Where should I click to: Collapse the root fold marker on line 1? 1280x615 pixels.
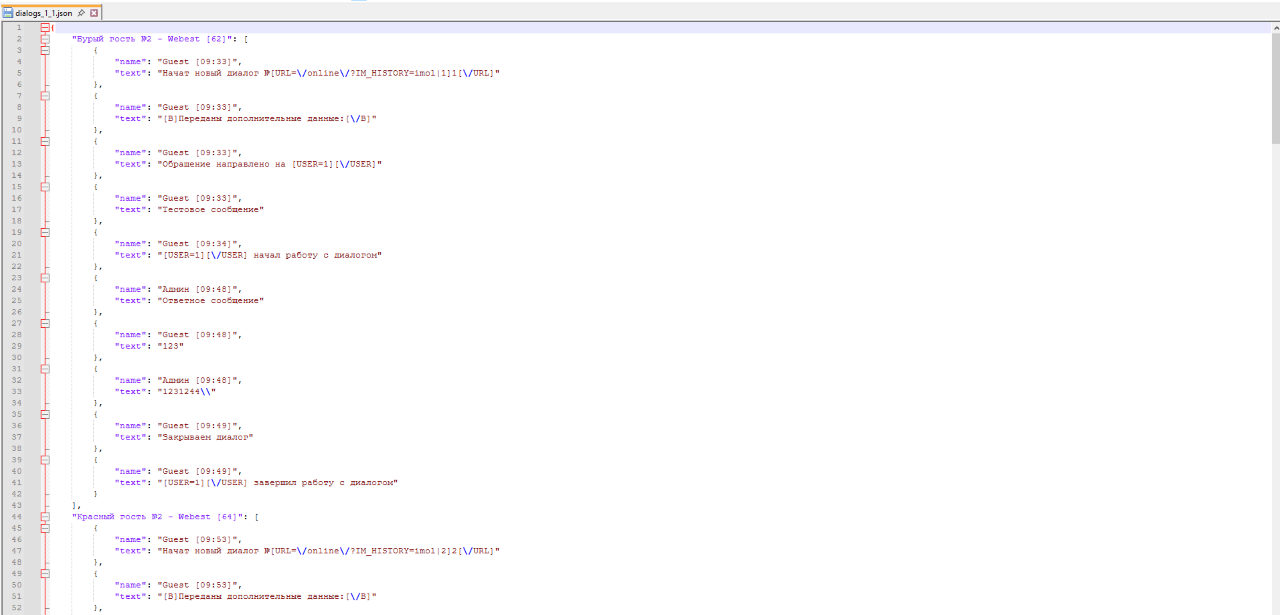point(44,27)
